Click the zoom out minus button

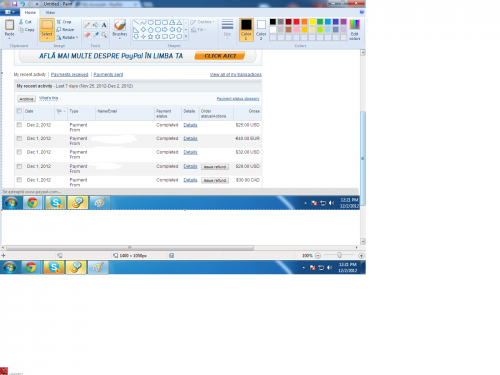318,256
